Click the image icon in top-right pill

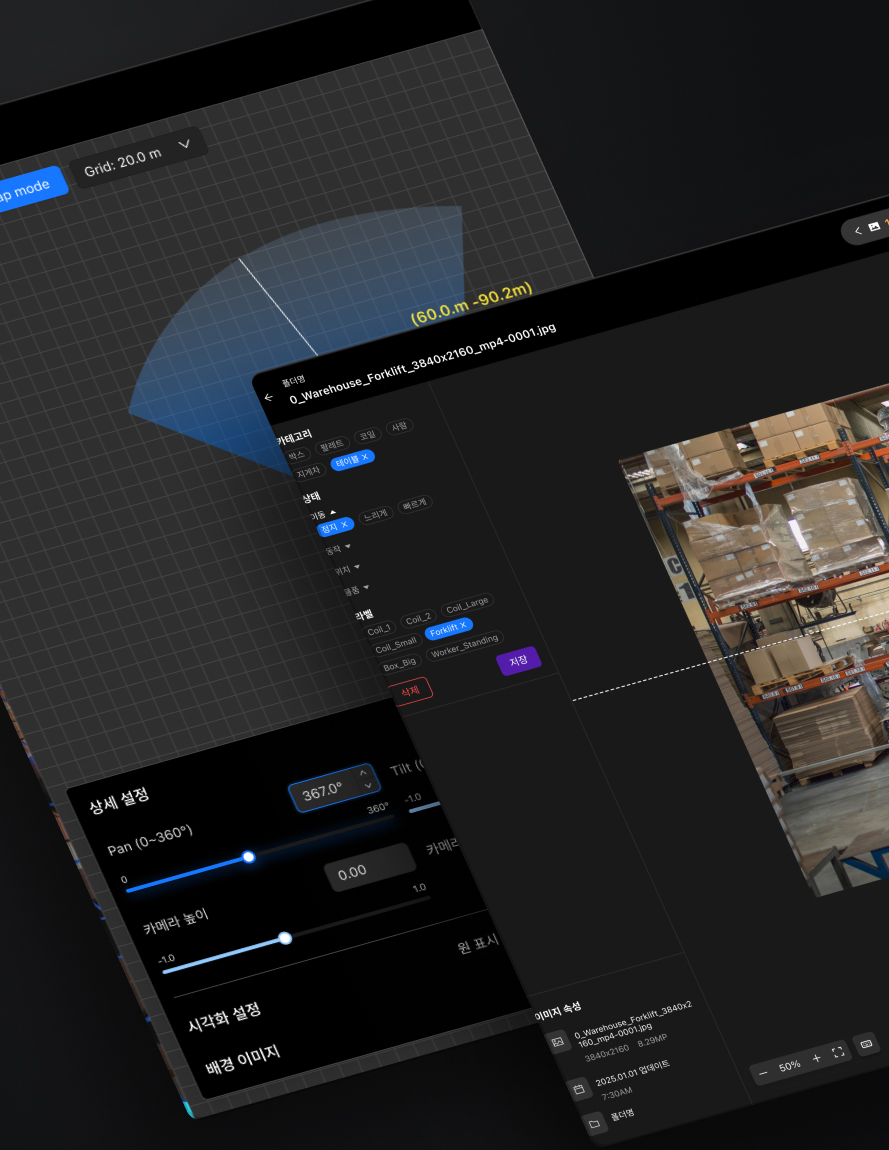click(874, 227)
